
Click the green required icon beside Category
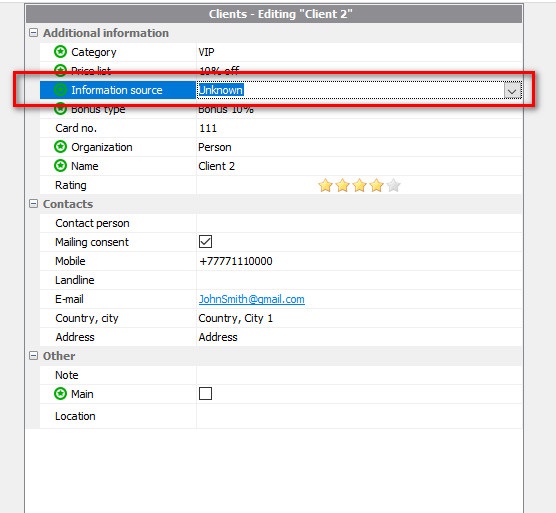[x=60, y=52]
